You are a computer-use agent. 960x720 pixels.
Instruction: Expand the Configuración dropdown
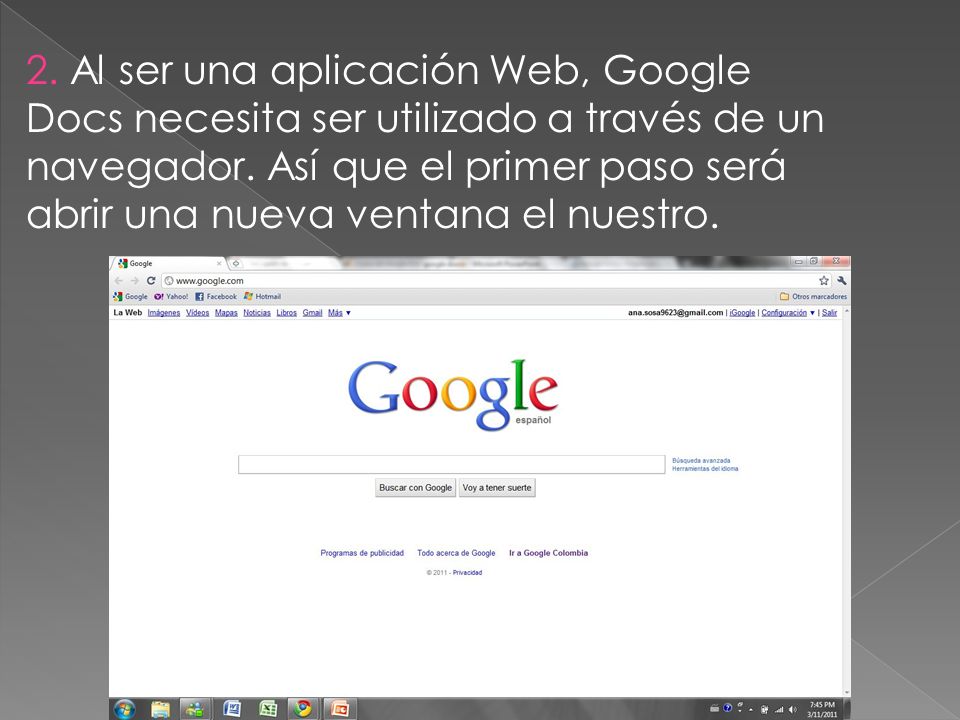787,312
